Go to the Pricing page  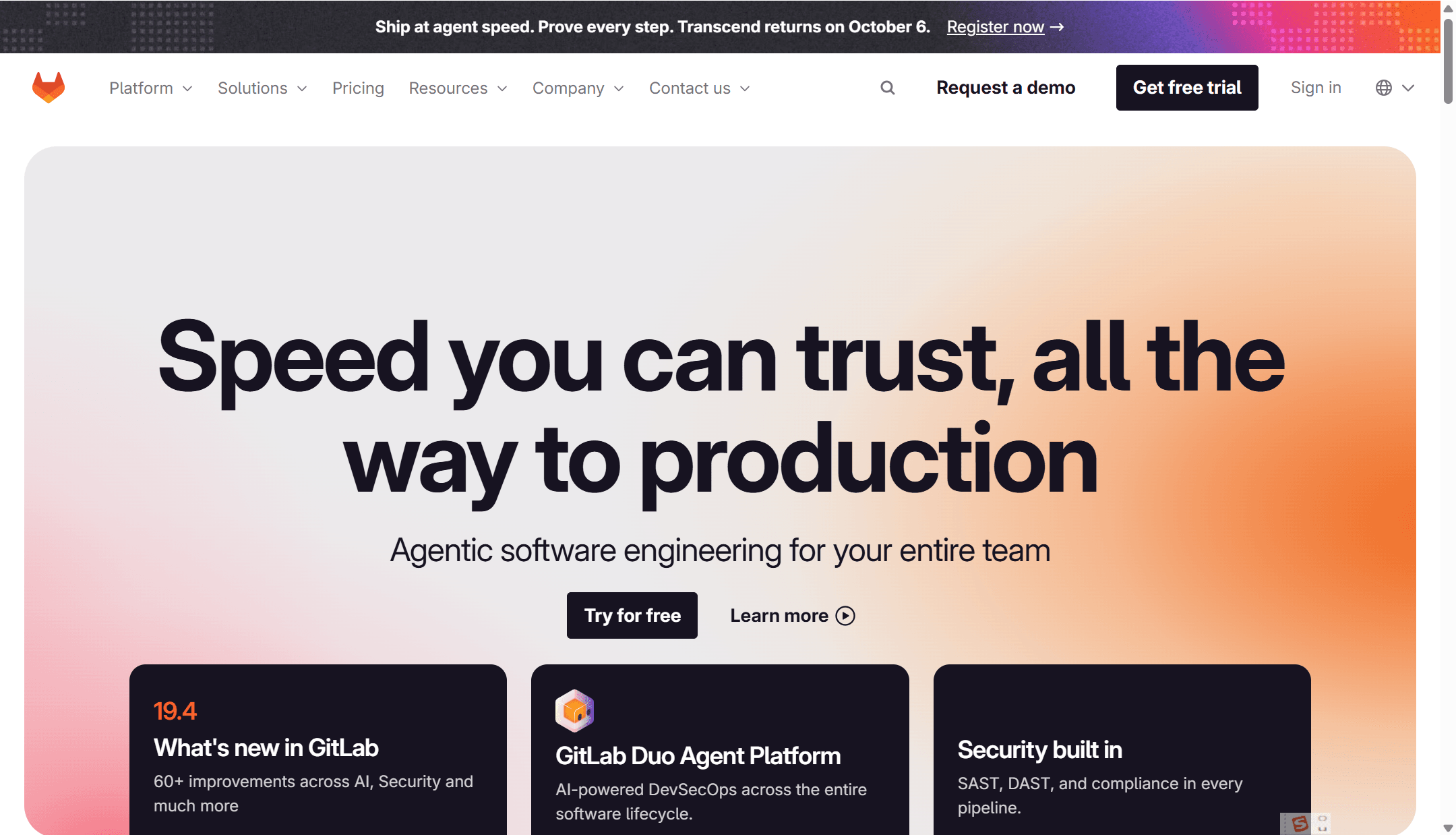358,88
